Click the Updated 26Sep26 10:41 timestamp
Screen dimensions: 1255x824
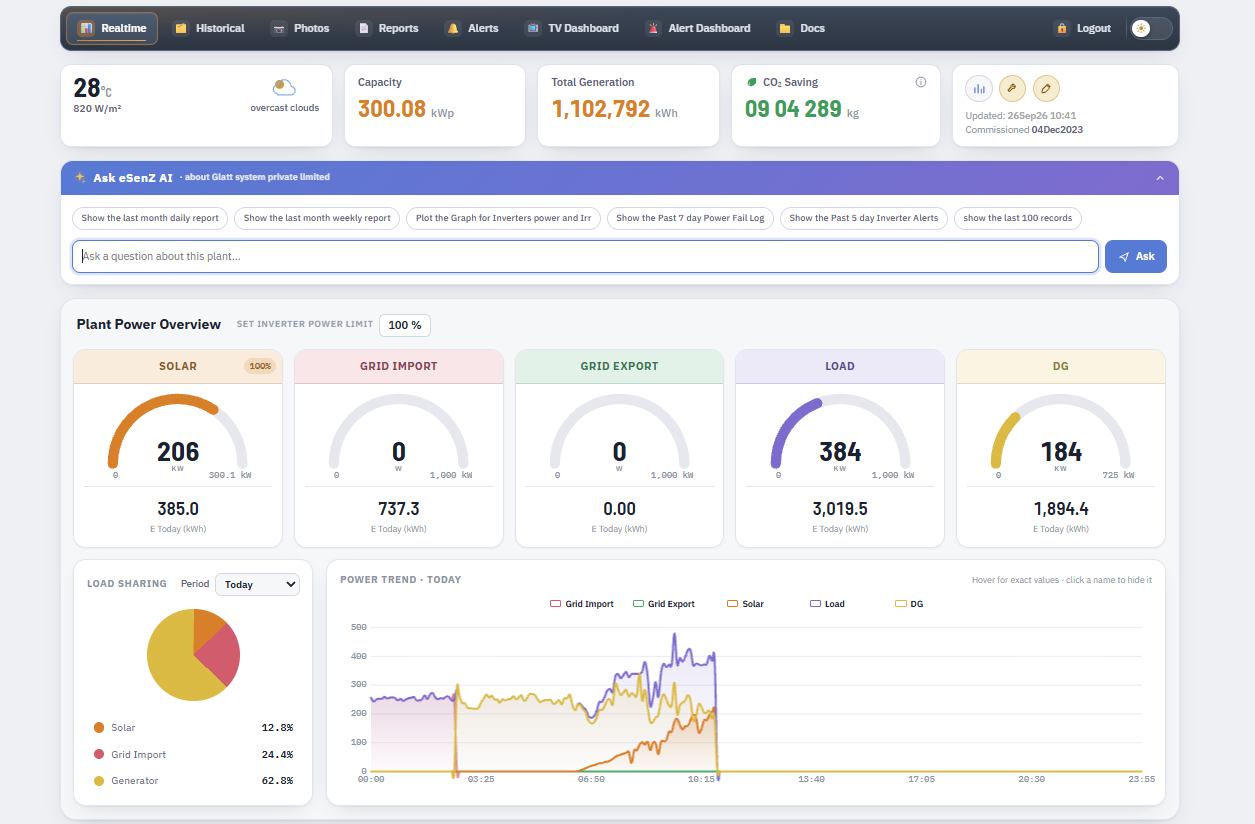[x=1021, y=116]
